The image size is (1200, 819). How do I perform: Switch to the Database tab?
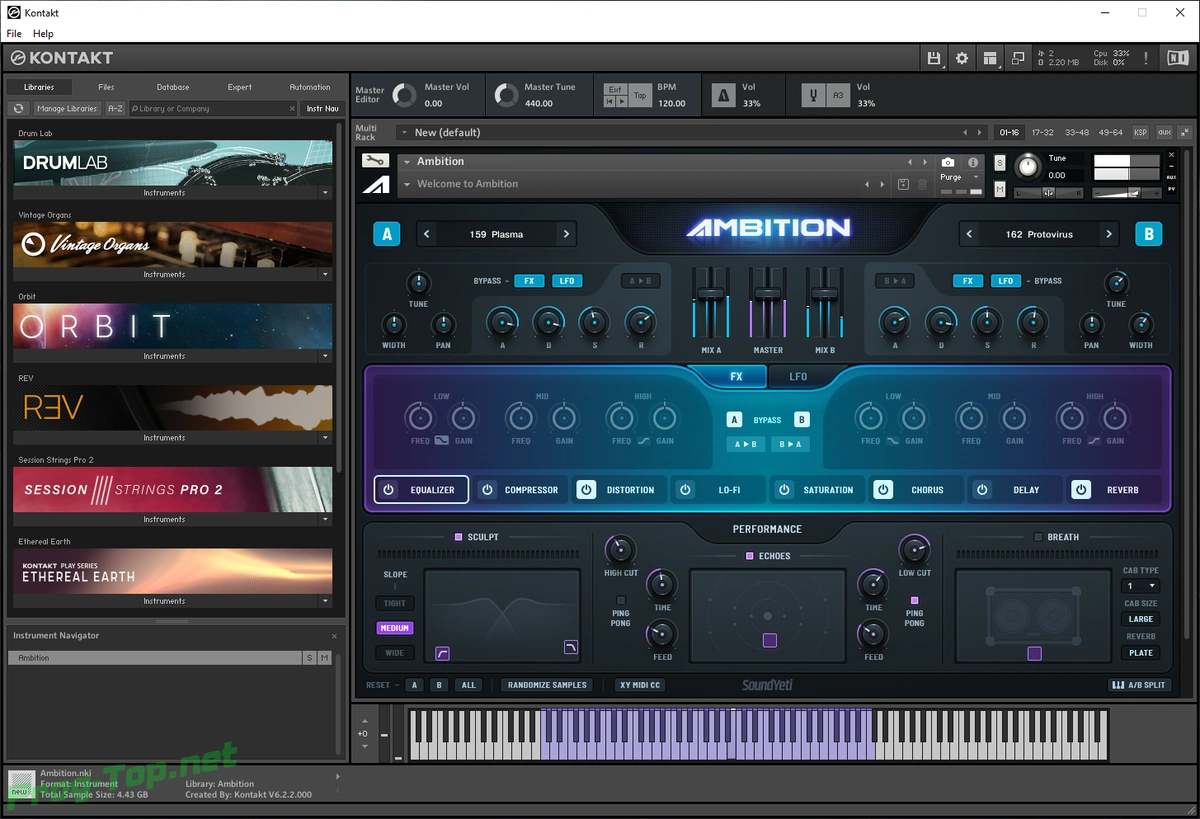(x=173, y=87)
